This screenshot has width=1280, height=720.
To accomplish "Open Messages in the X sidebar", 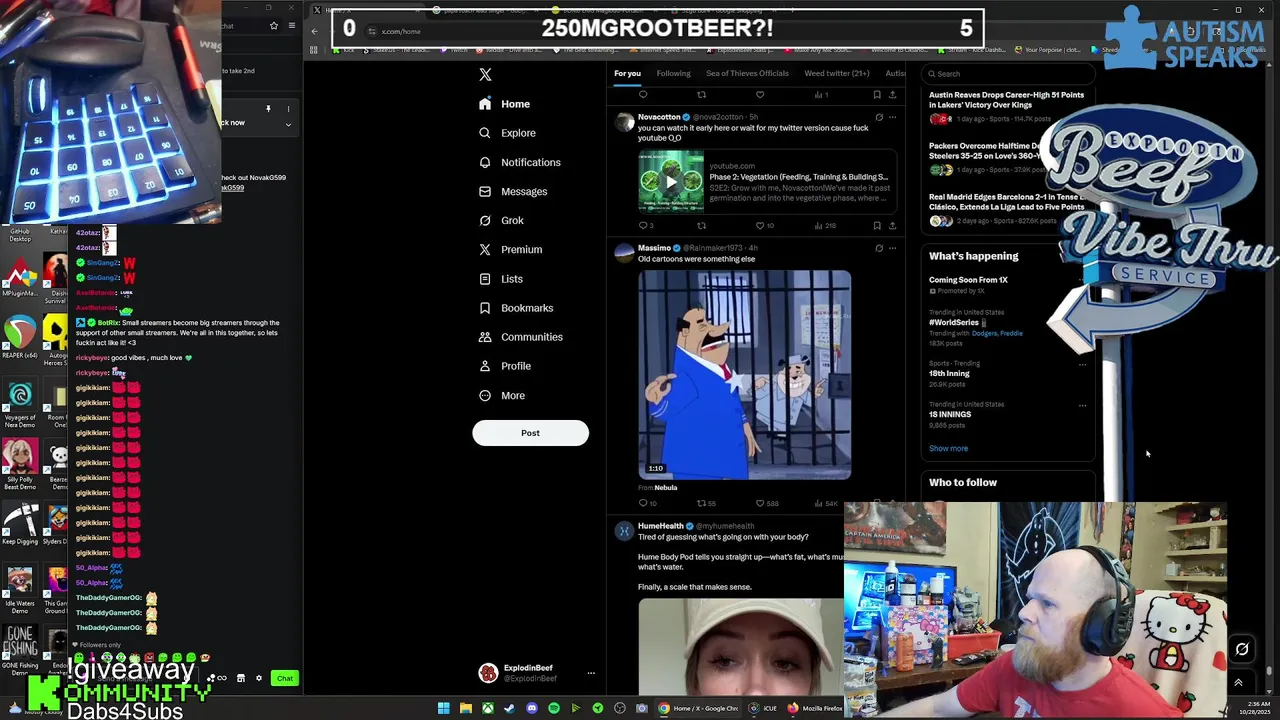I will pyautogui.click(x=513, y=191).
